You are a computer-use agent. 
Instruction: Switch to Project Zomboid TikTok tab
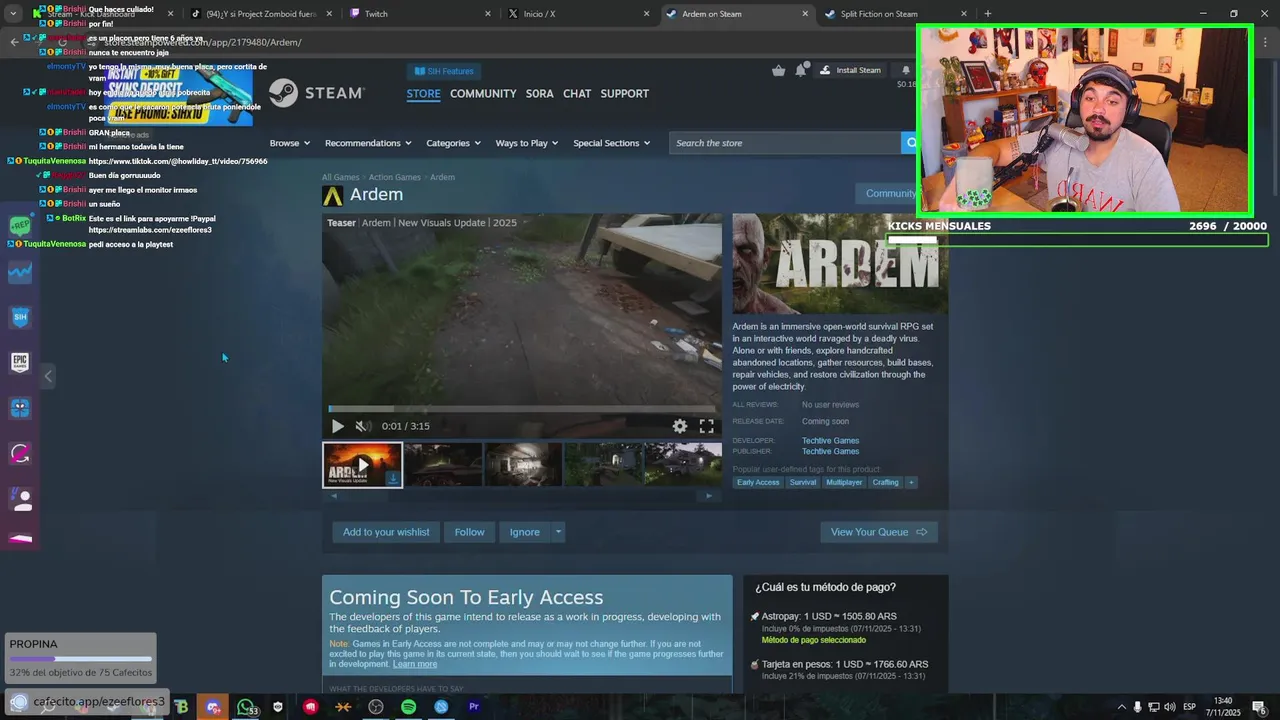click(x=260, y=14)
